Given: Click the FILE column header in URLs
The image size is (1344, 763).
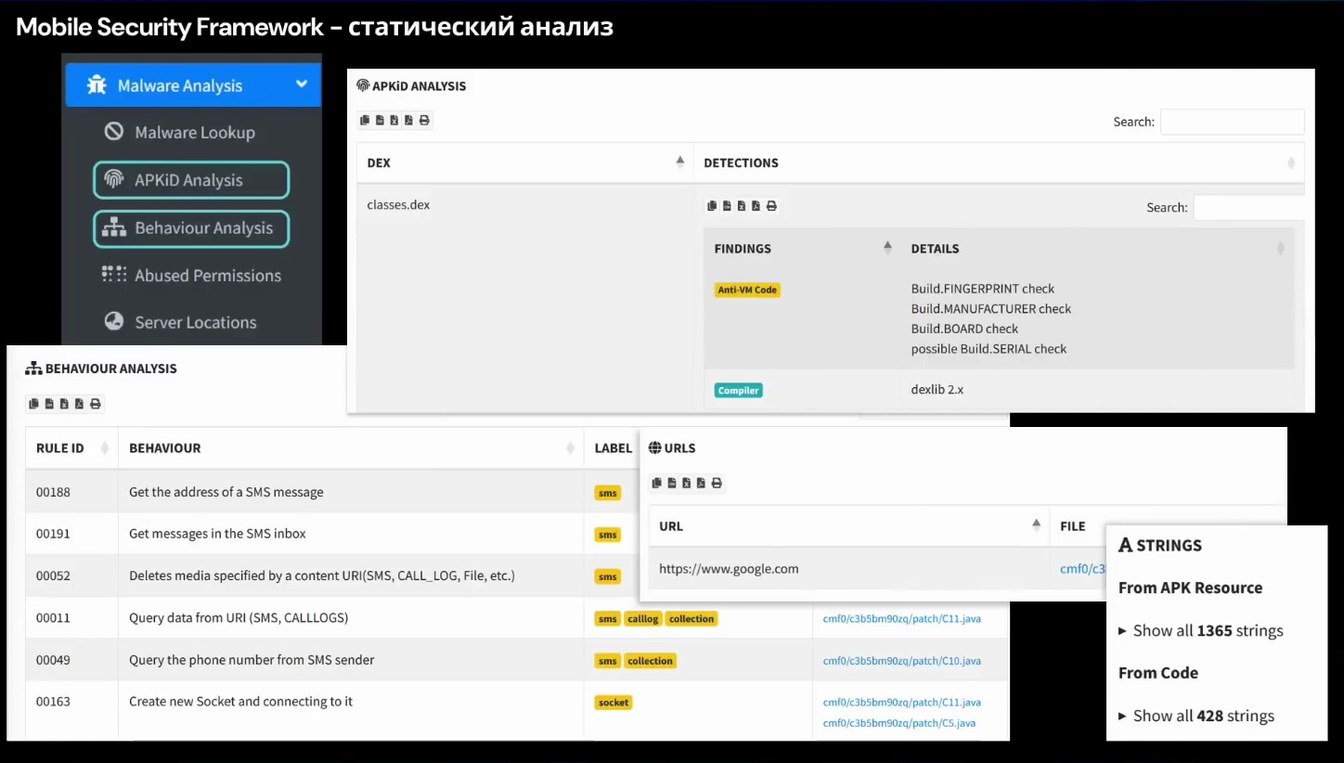Looking at the screenshot, I should [1073, 526].
